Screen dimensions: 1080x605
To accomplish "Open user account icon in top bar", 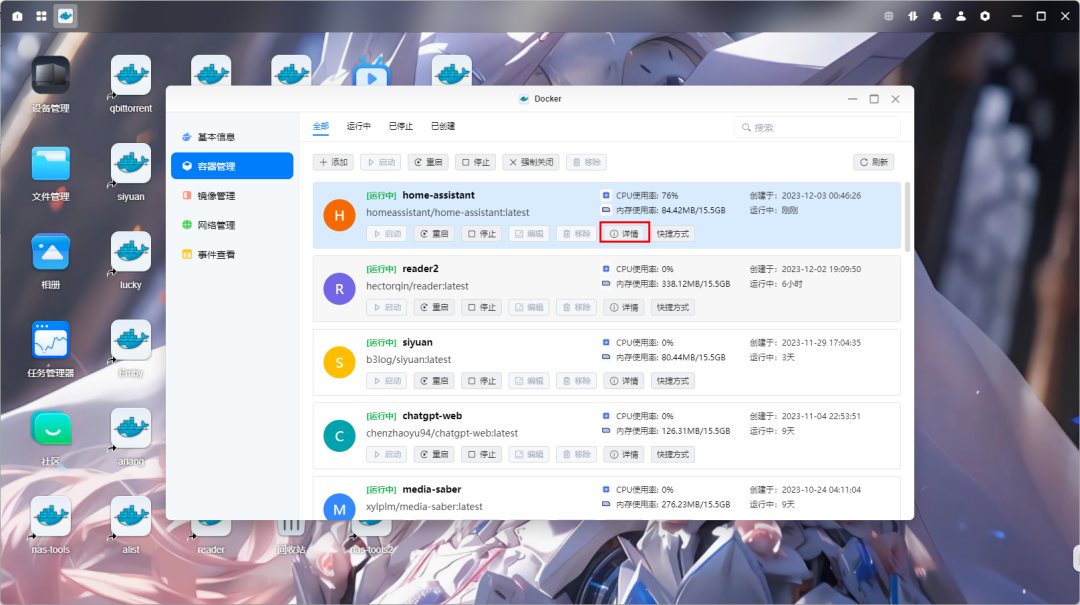I will pyautogui.click(x=961, y=16).
